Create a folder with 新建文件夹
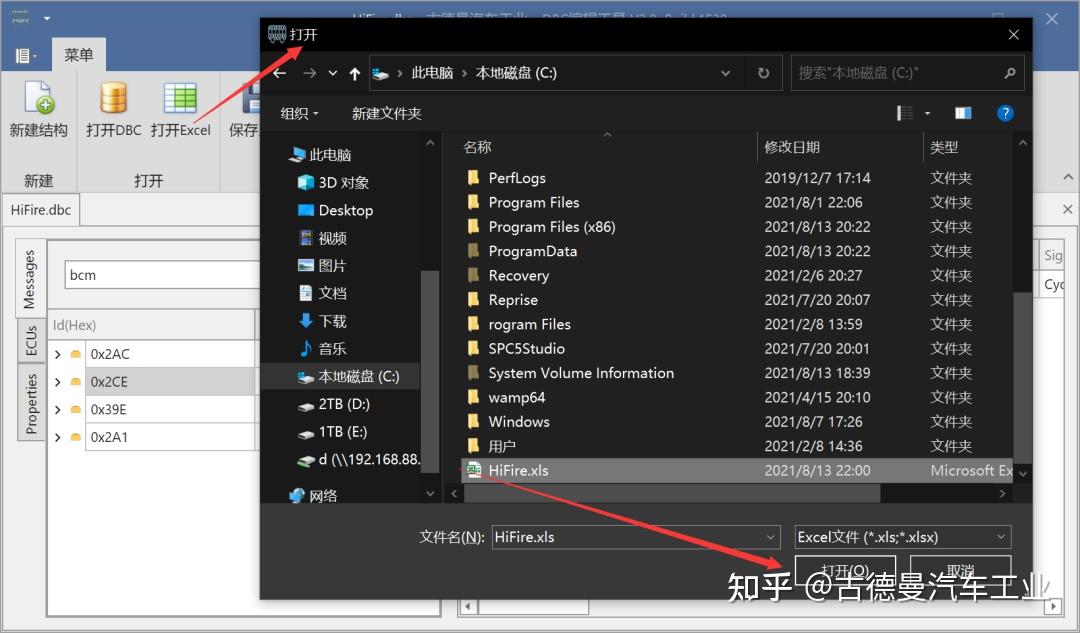Screen dimensions: 1080x633 click(x=387, y=113)
